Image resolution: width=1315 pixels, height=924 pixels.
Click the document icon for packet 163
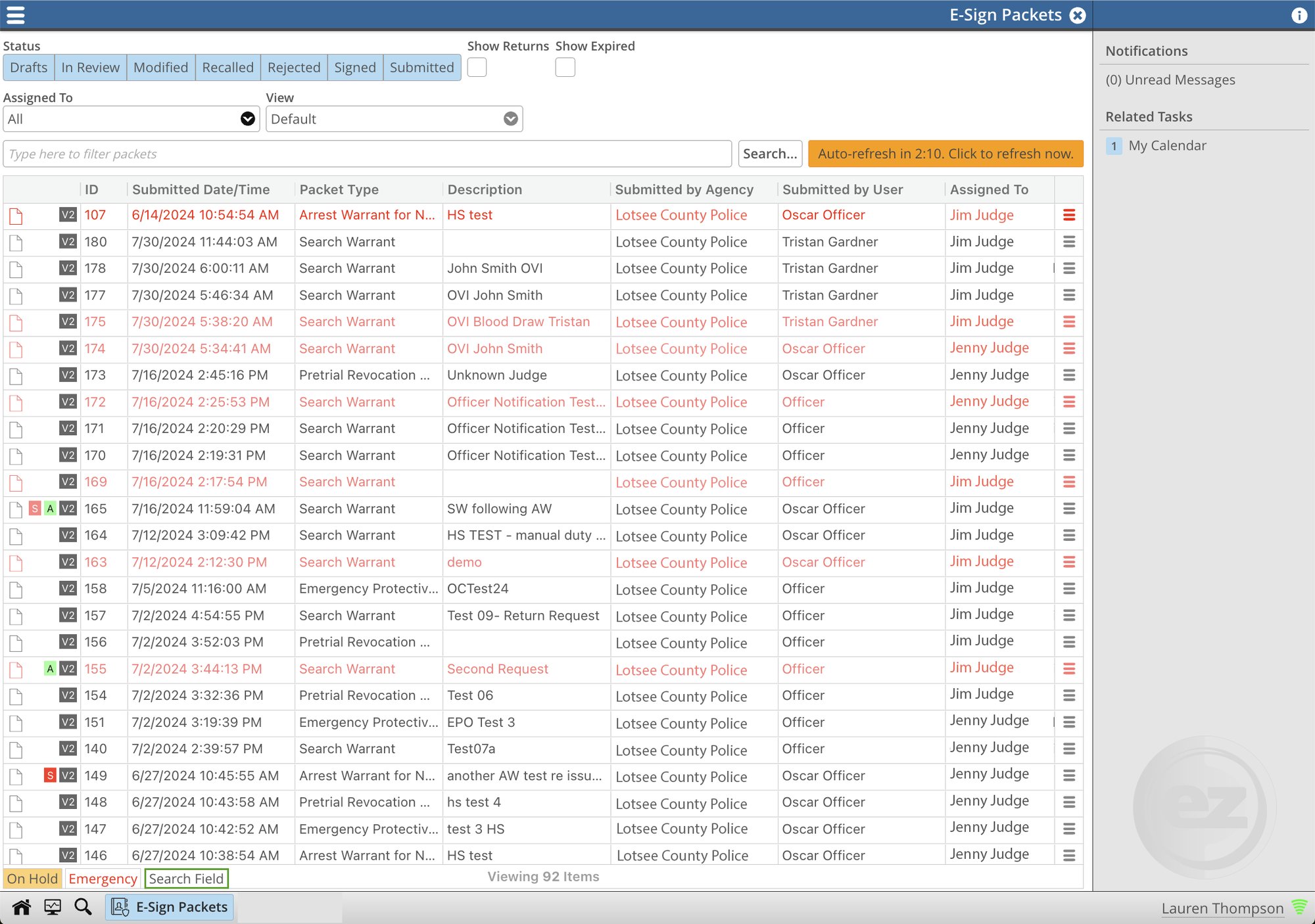tap(16, 563)
